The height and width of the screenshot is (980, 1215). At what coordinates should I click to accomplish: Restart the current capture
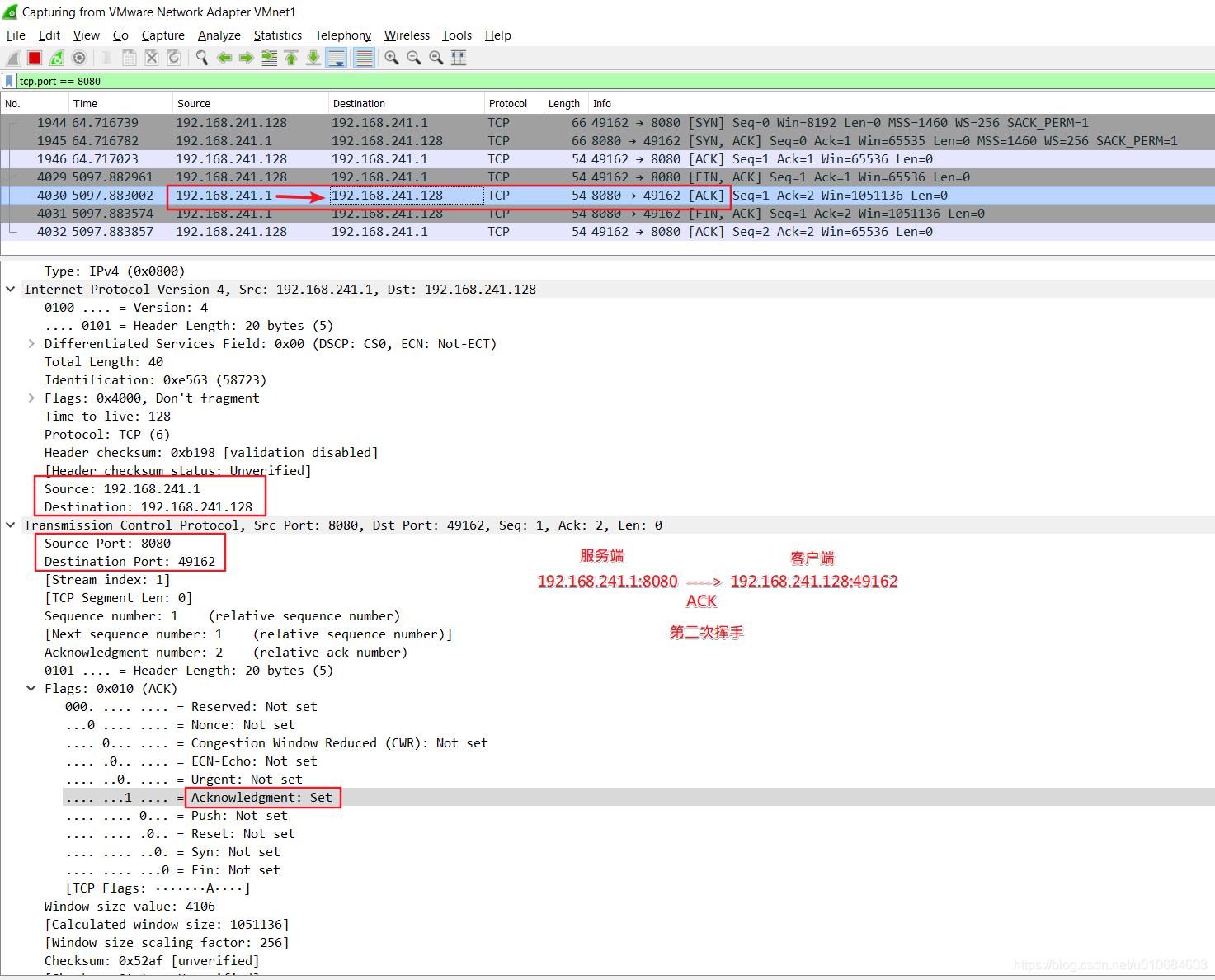pyautogui.click(x=57, y=58)
